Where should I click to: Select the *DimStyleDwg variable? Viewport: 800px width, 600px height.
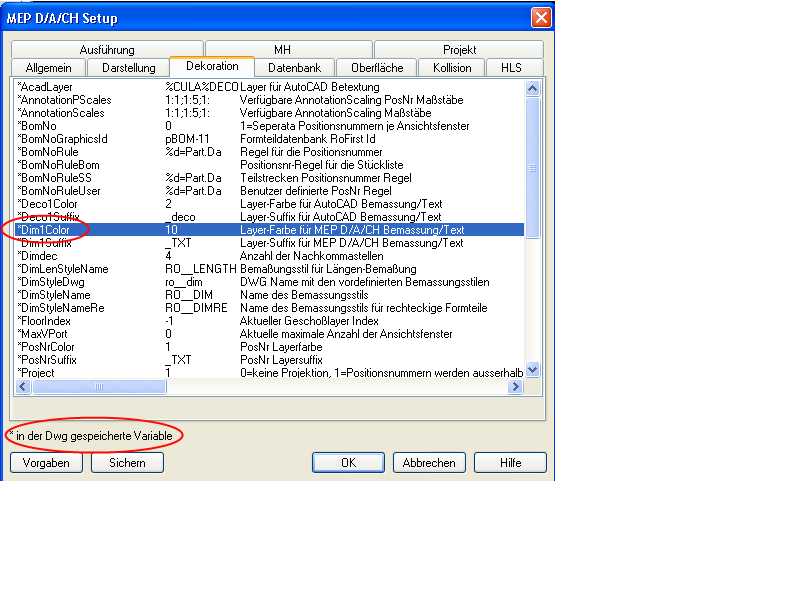270,282
